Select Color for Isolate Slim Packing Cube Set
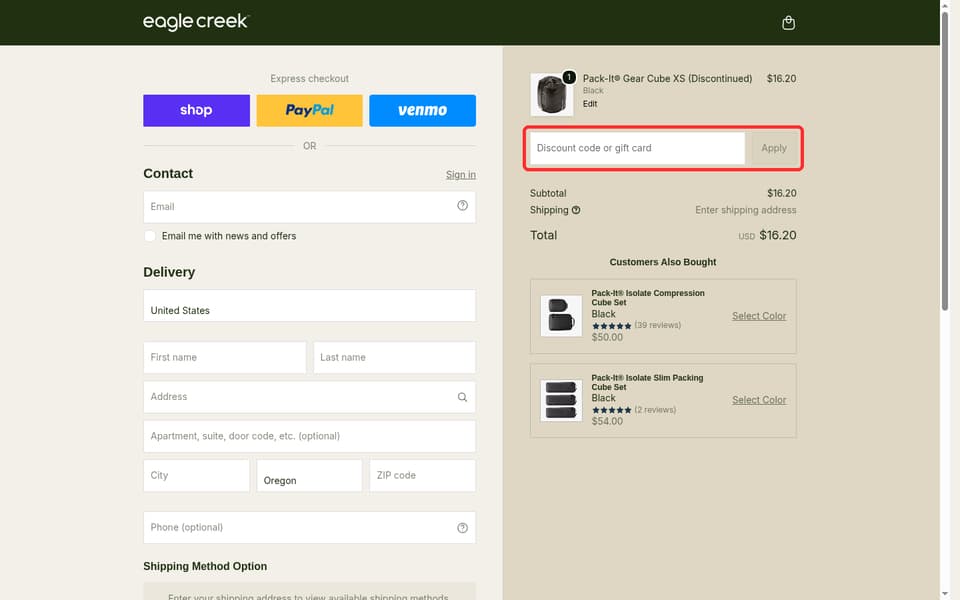Image resolution: width=960 pixels, height=600 pixels. click(759, 400)
